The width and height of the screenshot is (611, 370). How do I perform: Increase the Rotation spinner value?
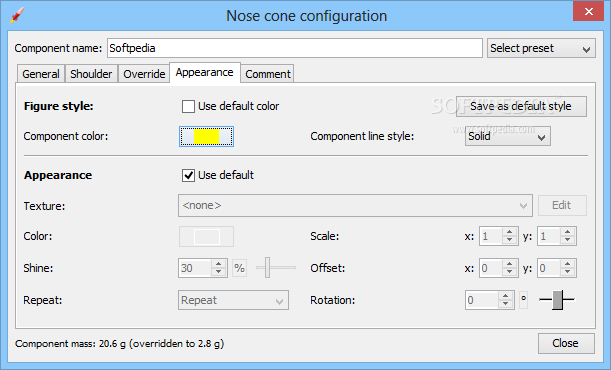[x=506, y=296]
